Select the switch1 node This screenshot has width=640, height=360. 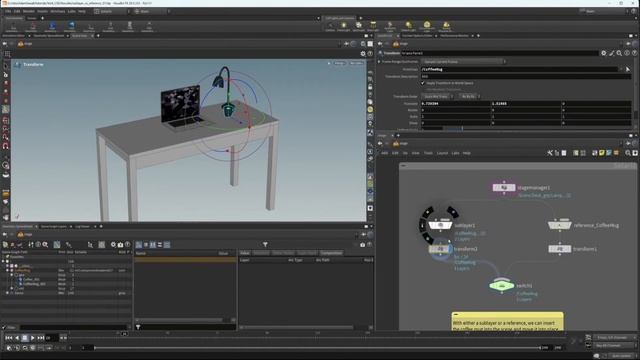point(502,286)
